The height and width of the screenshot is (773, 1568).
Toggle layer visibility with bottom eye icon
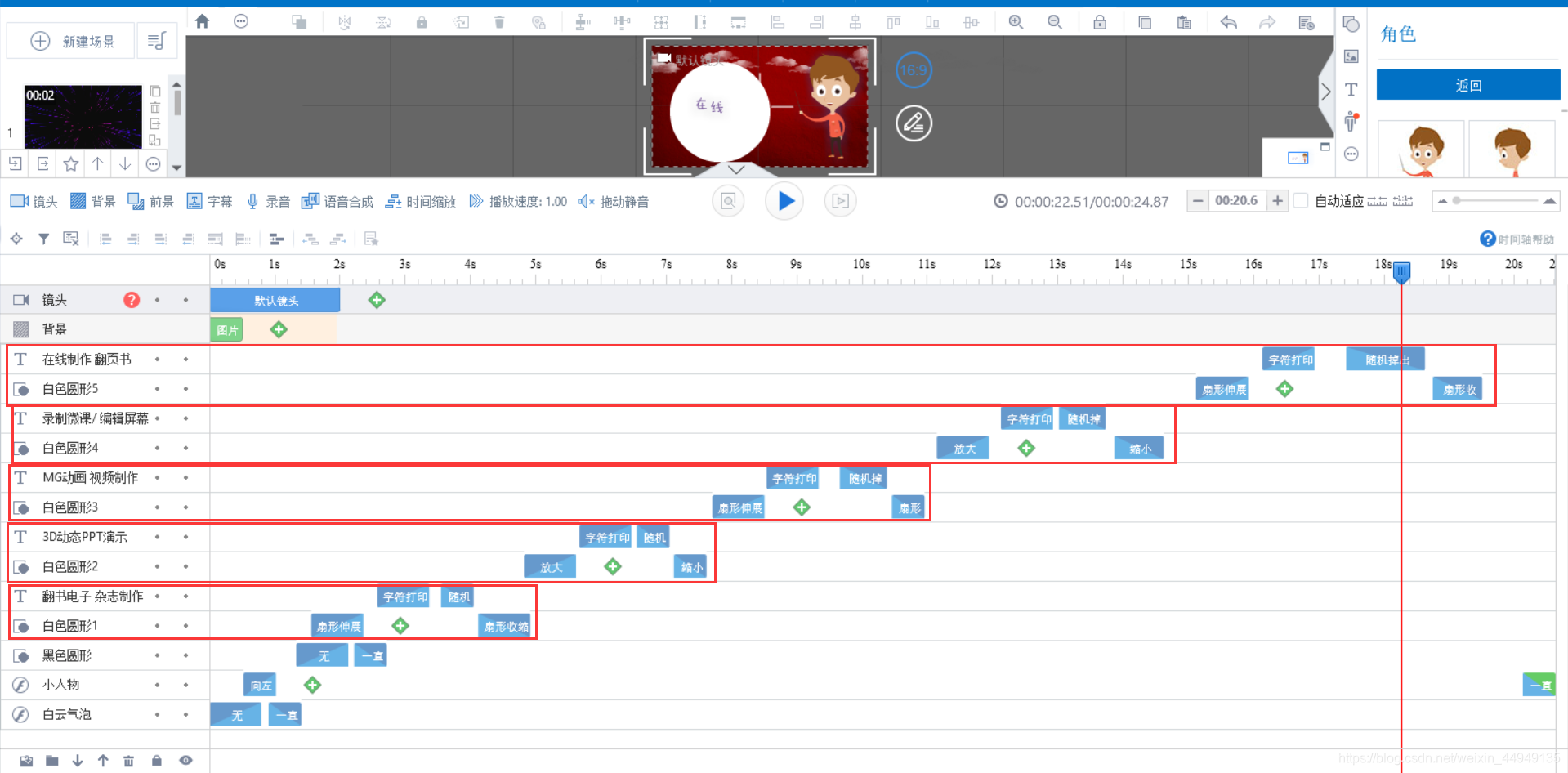[185, 761]
